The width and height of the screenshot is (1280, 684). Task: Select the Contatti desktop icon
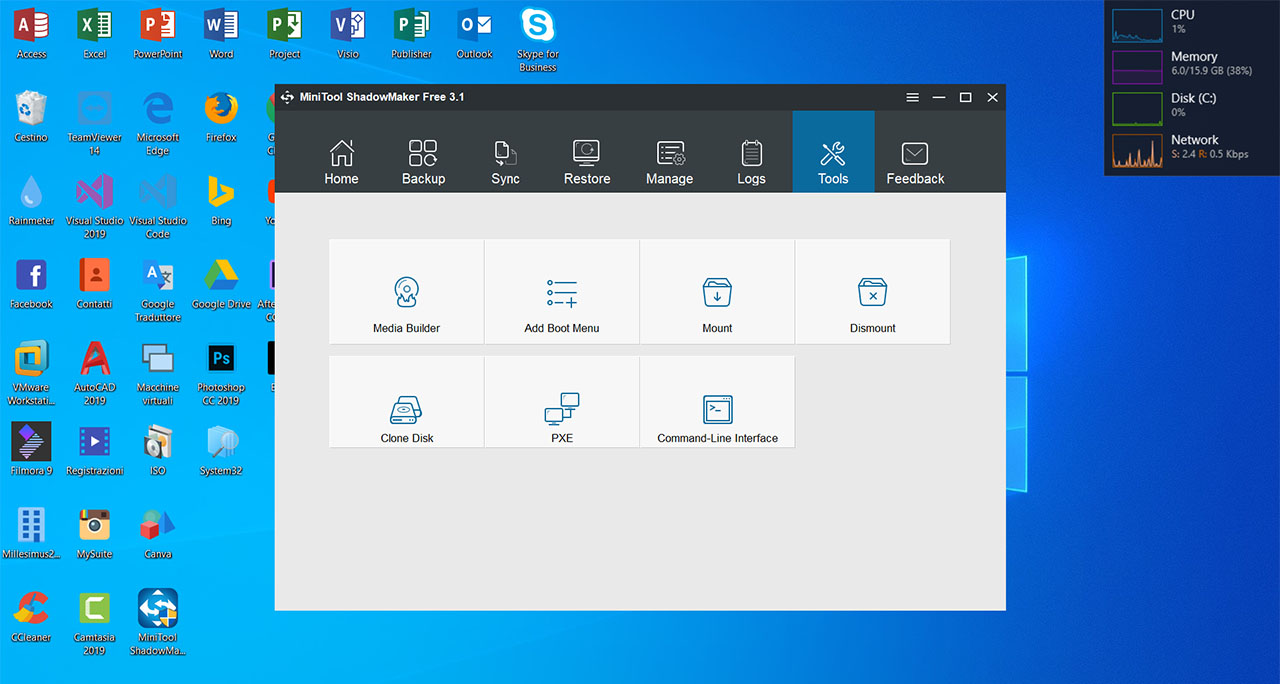coord(95,283)
